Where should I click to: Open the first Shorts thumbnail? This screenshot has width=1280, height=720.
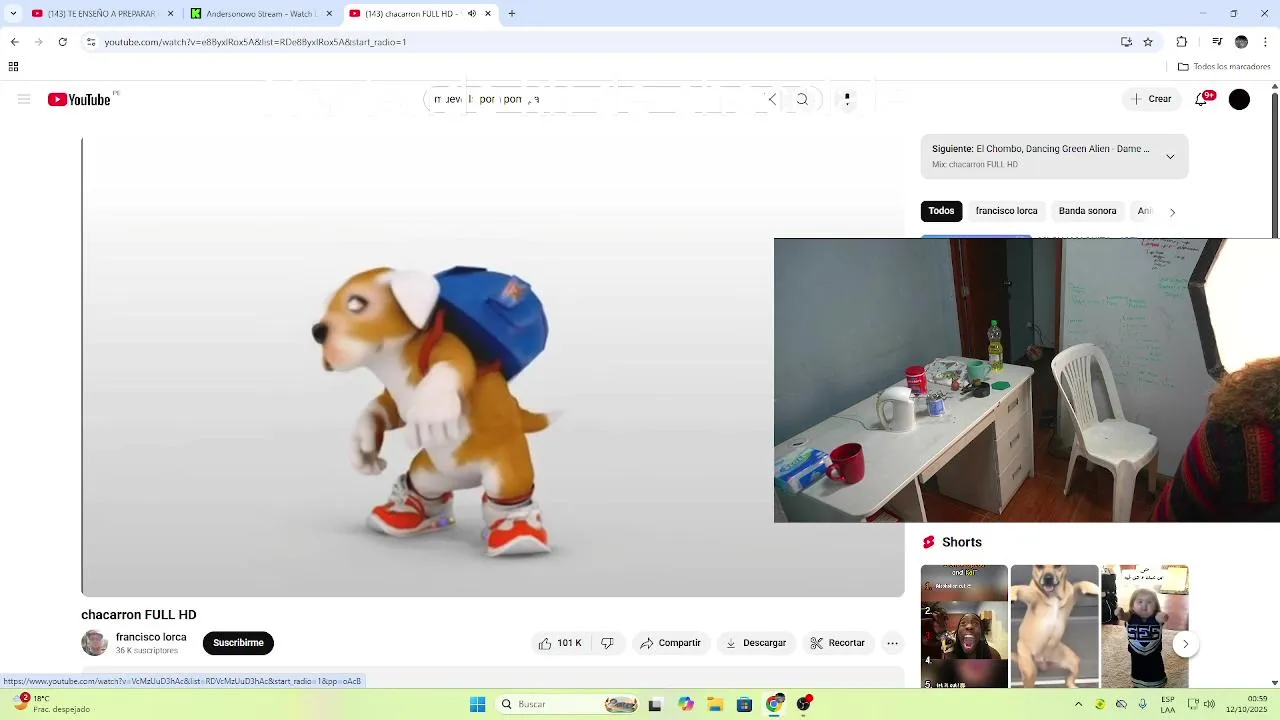coord(964,627)
